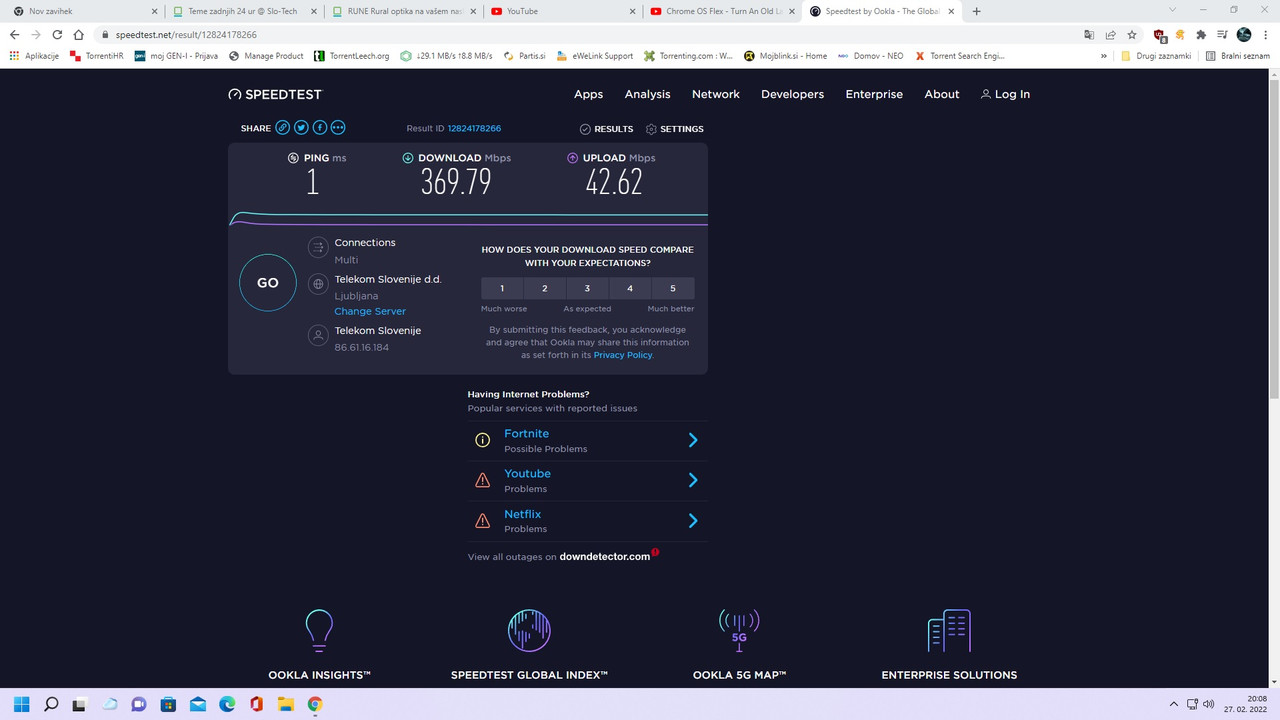Open File Explorer from taskbar
This screenshot has width=1280, height=720.
point(285,704)
